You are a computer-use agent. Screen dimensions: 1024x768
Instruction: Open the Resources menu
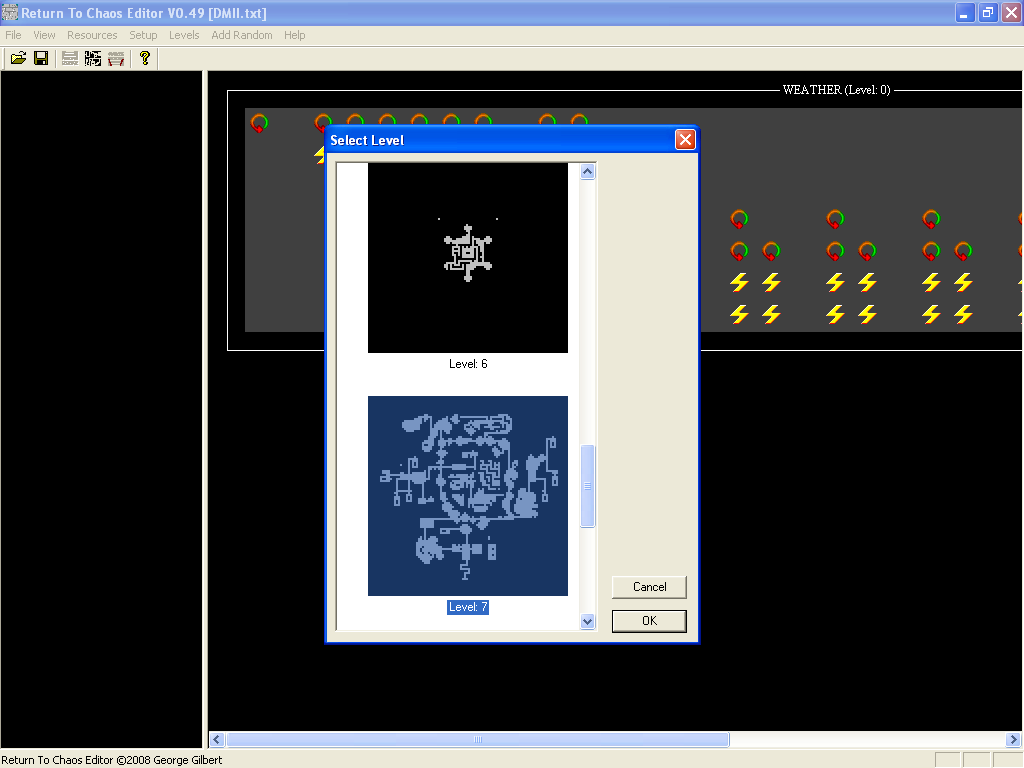coord(92,35)
